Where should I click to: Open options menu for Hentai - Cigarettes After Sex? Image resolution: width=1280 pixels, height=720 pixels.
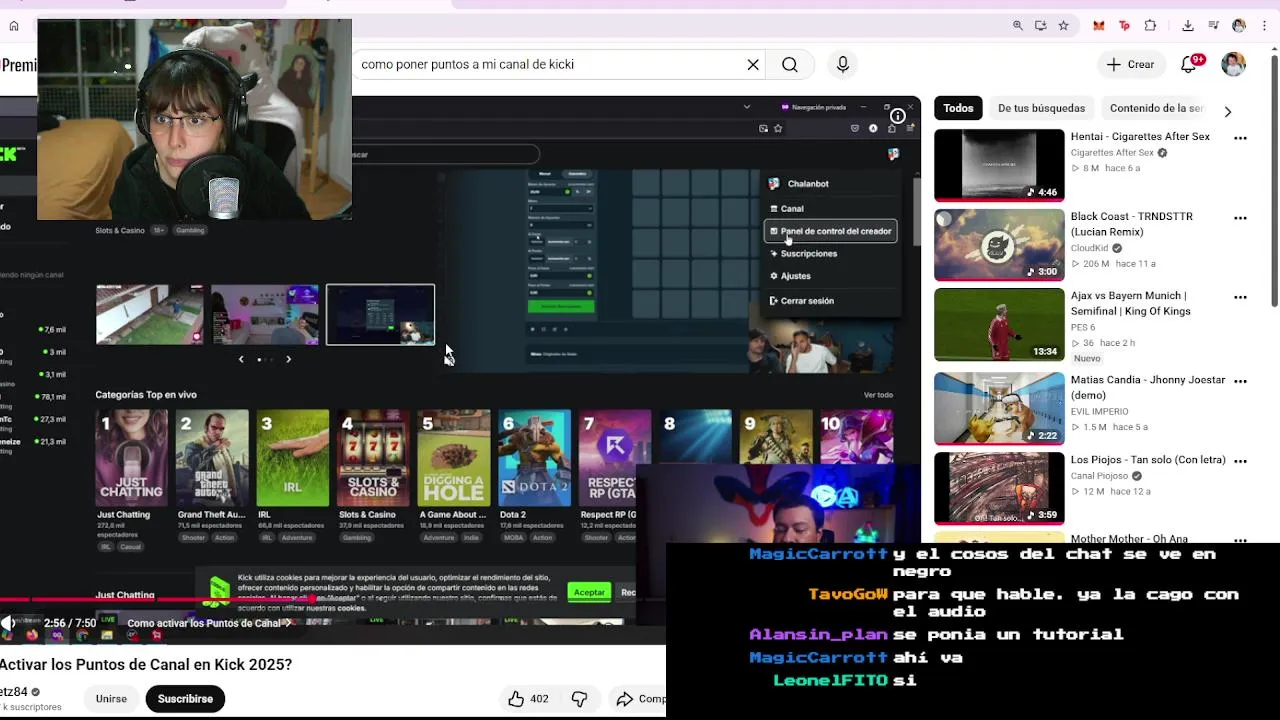pyautogui.click(x=1240, y=138)
